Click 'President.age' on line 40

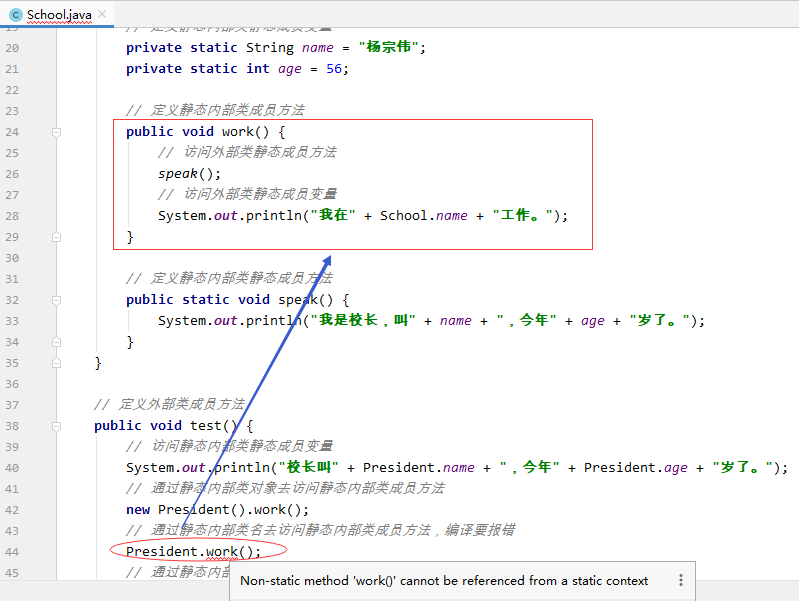pos(635,467)
